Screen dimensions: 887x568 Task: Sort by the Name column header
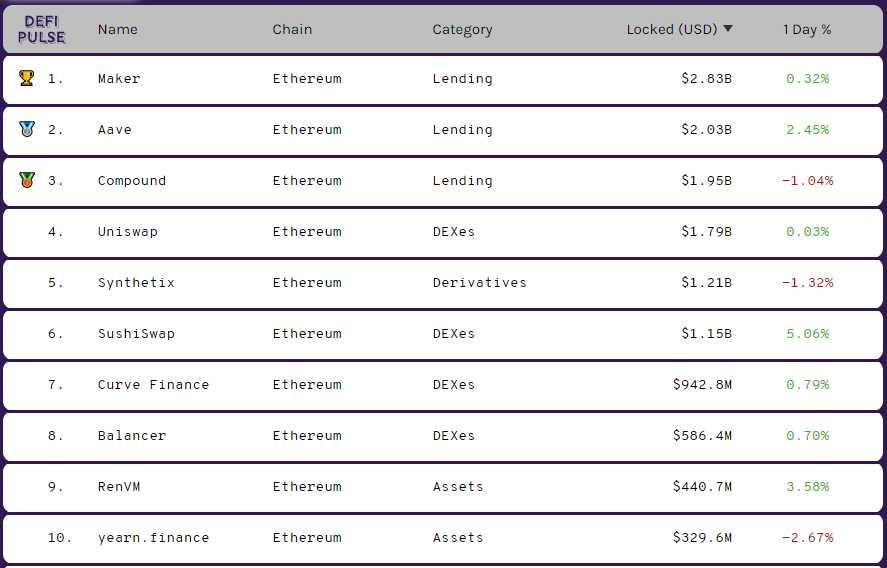coord(118,29)
